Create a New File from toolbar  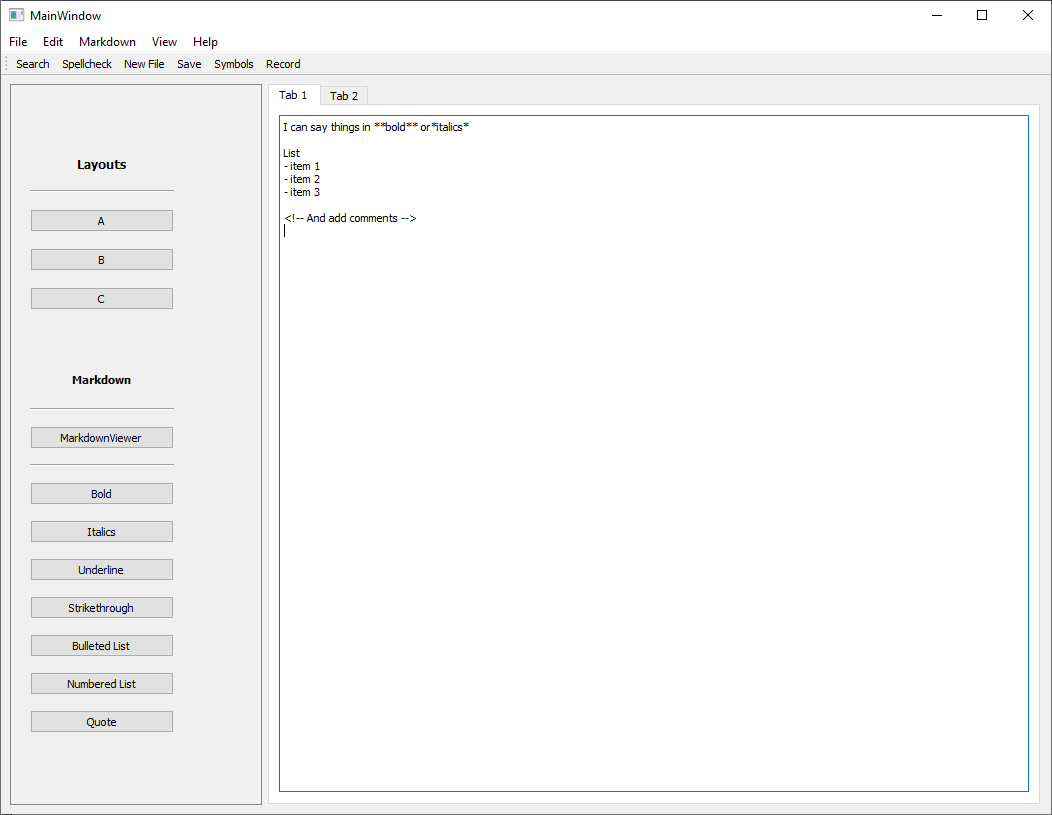(144, 64)
